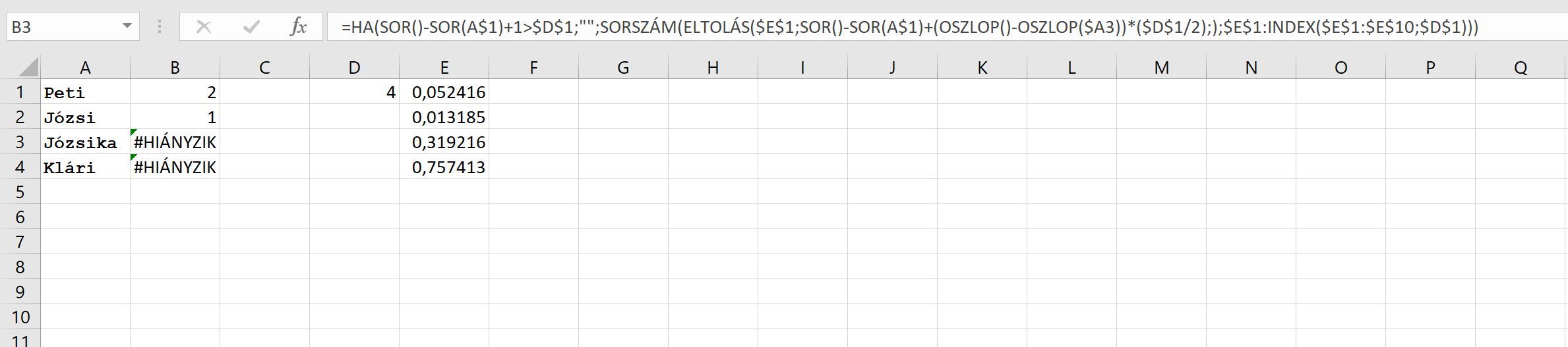Open the Name Box dropdown arrow
The height and width of the screenshot is (347, 1568).
click(127, 27)
